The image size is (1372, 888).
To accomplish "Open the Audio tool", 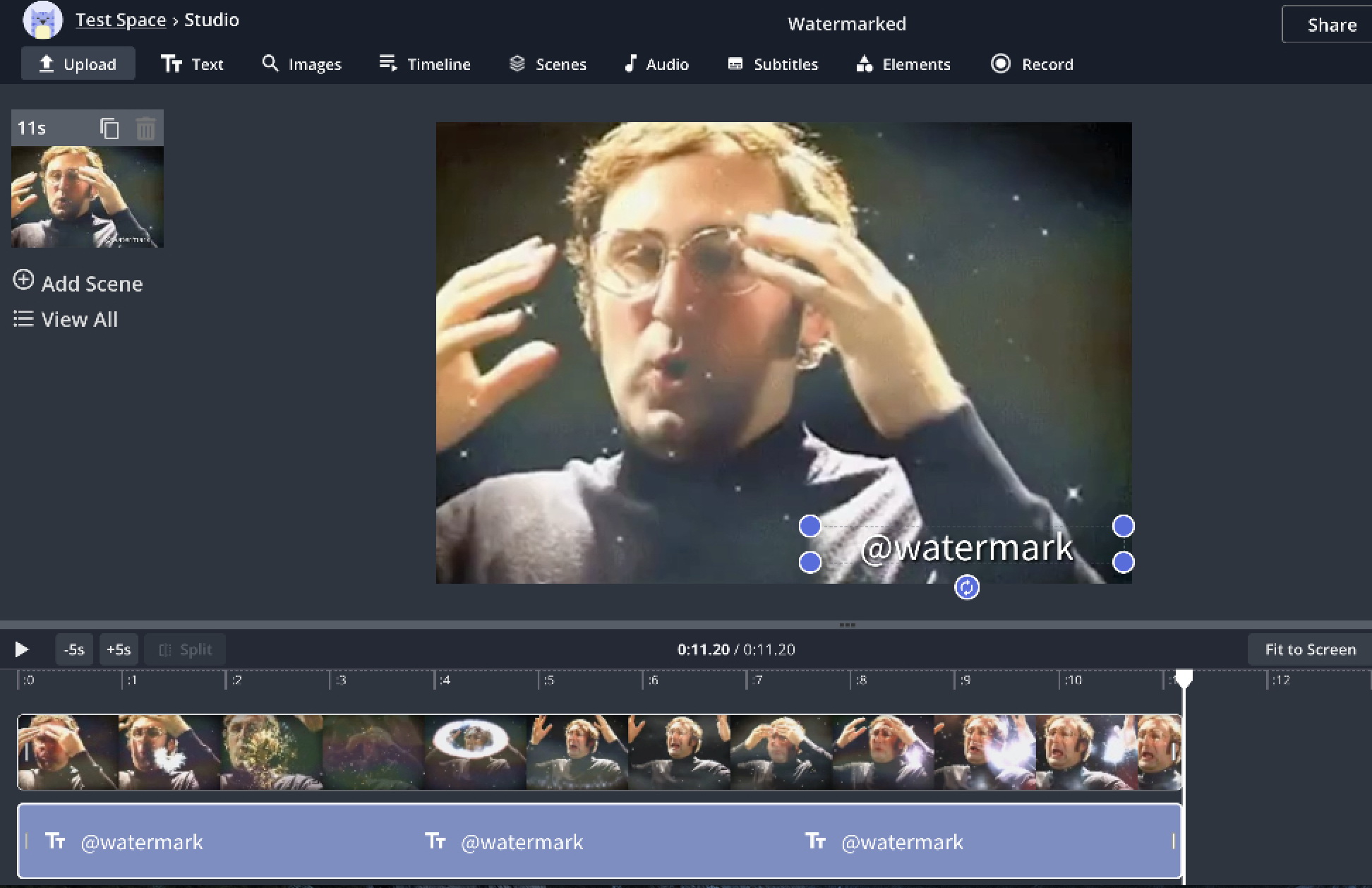I will tap(656, 64).
